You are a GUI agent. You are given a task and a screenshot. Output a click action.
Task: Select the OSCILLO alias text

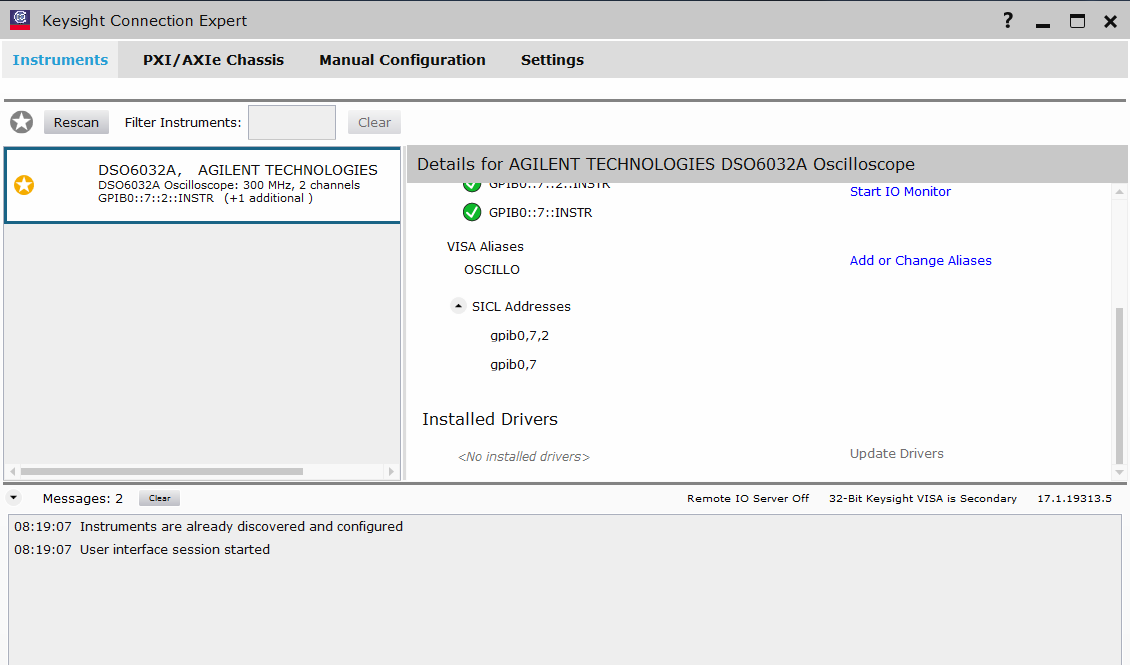coord(491,269)
